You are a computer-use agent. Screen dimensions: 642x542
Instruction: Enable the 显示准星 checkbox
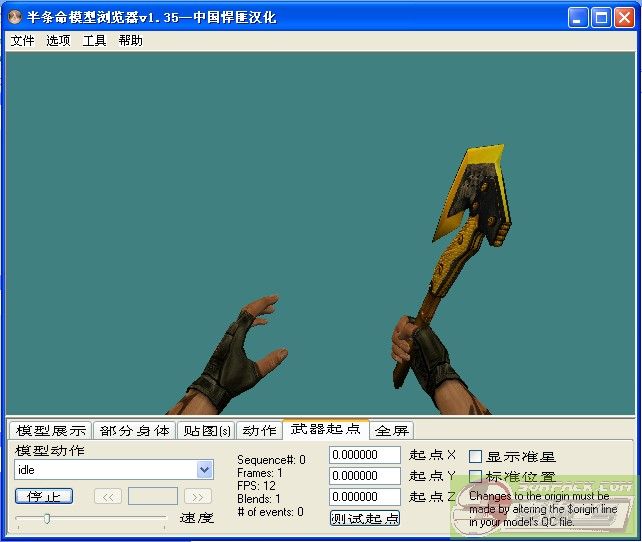(476, 456)
